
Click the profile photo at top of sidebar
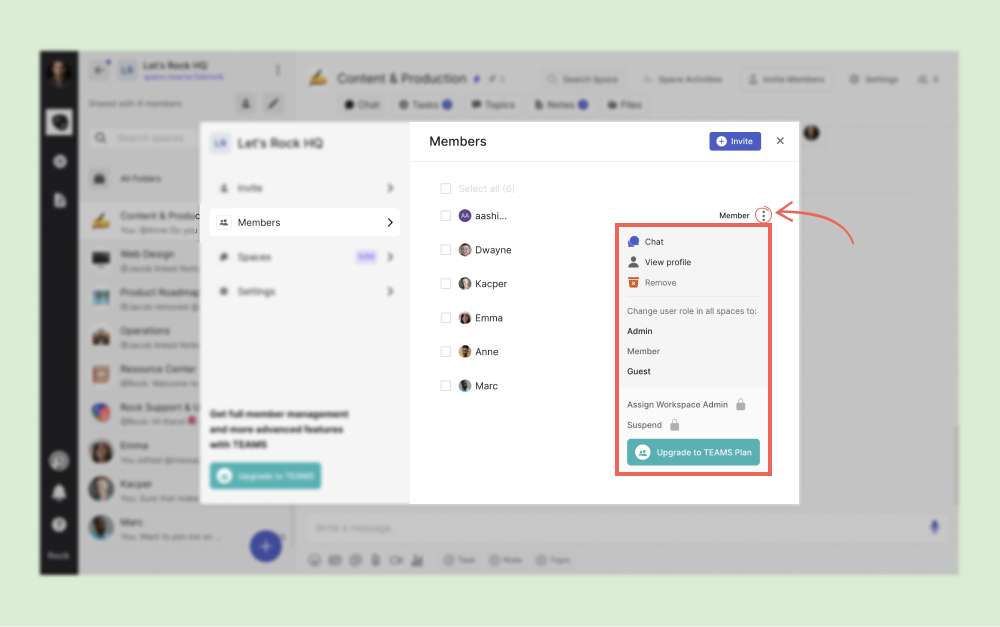tap(59, 73)
